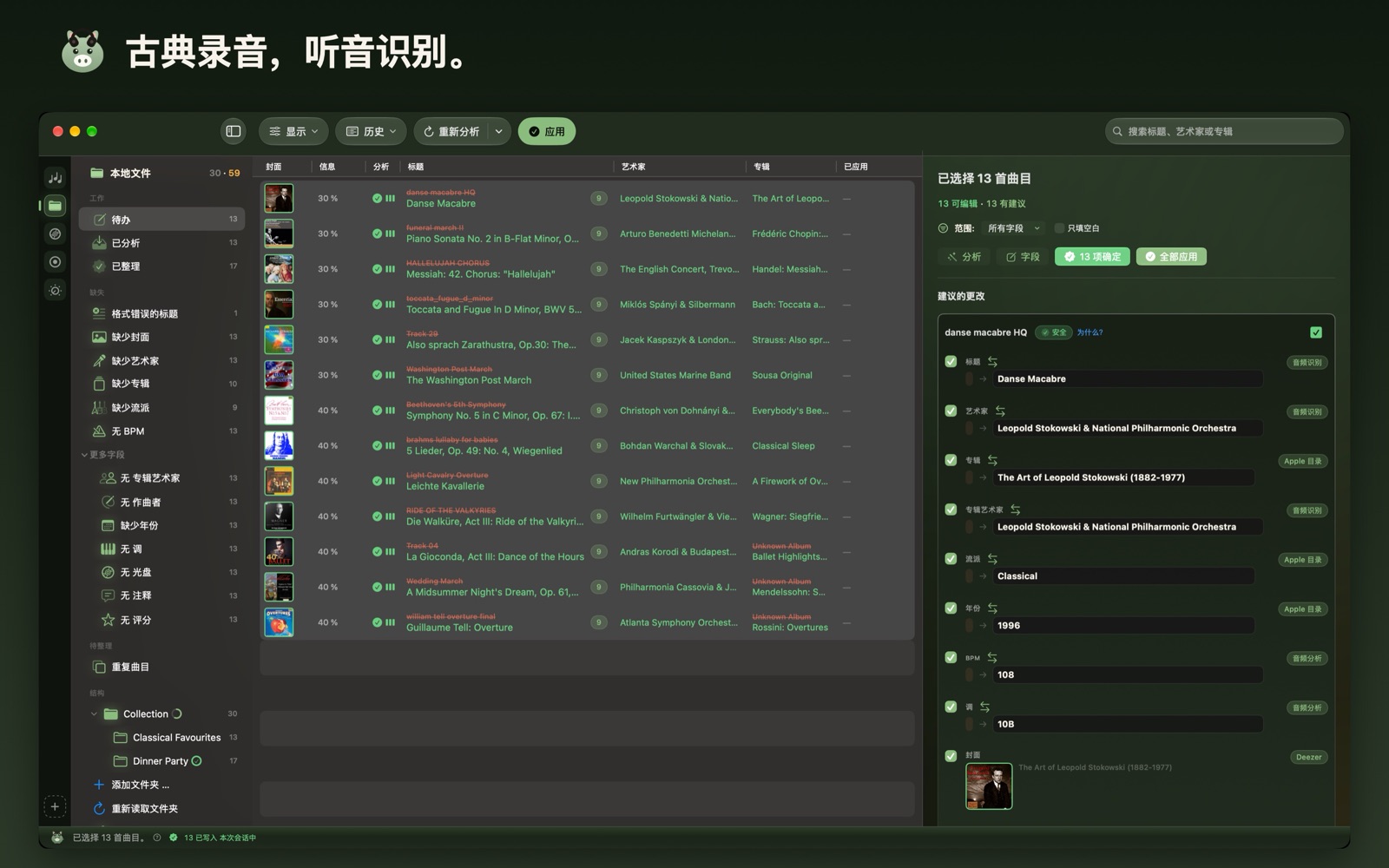Toggle the 标题 field checkbox
1389x868 pixels.
951,361
